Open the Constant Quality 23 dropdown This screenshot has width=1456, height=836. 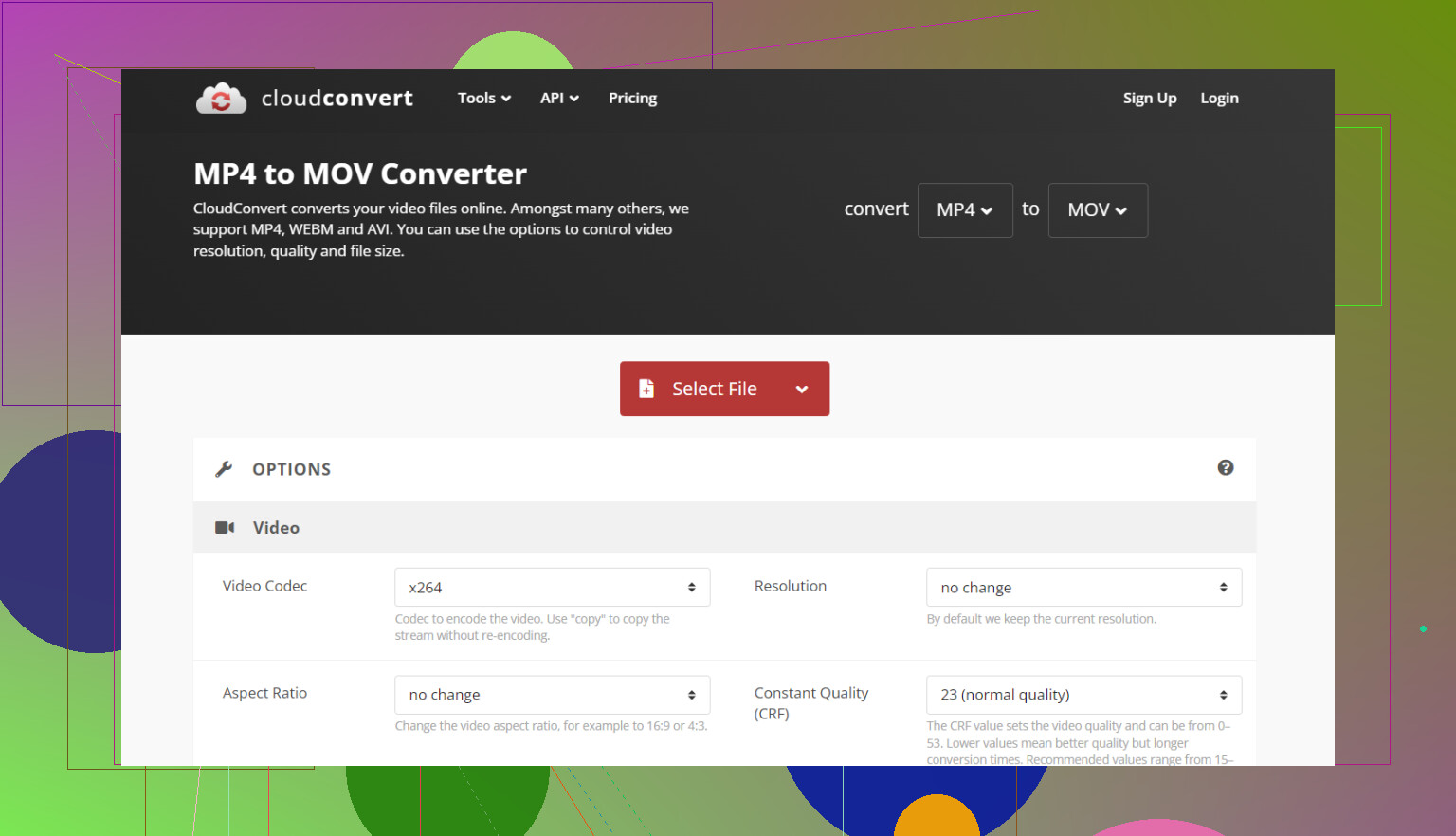coord(1084,695)
